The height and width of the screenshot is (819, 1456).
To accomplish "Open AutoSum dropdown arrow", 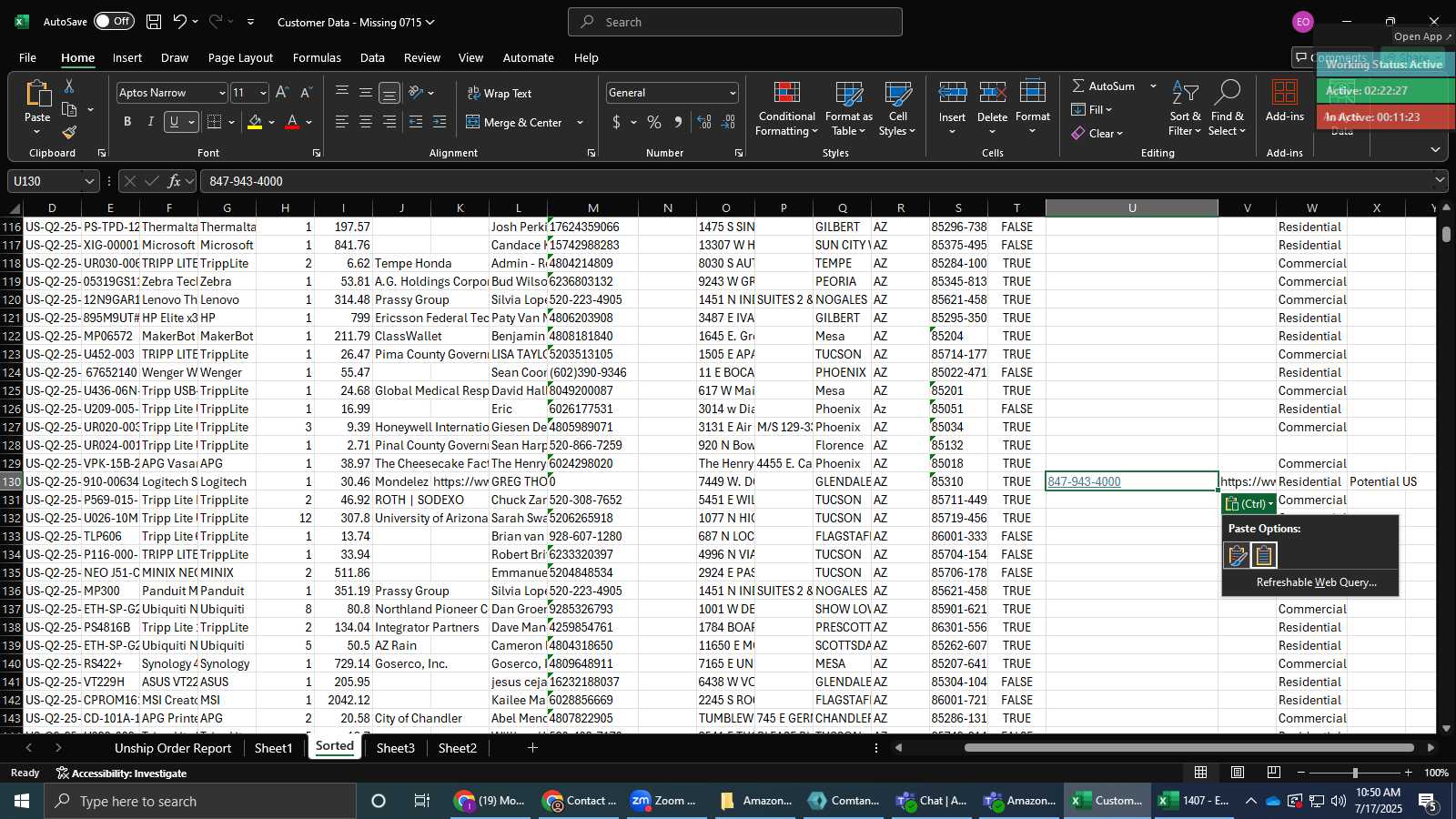I will click(1153, 86).
